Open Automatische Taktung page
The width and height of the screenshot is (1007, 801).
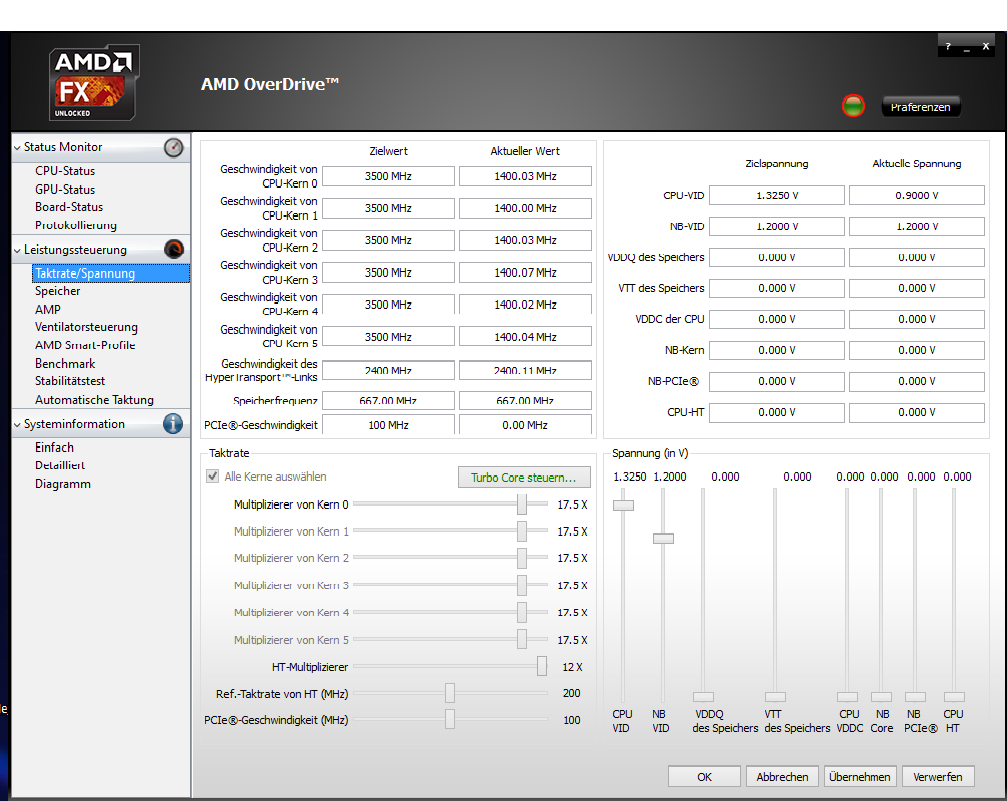pos(94,400)
